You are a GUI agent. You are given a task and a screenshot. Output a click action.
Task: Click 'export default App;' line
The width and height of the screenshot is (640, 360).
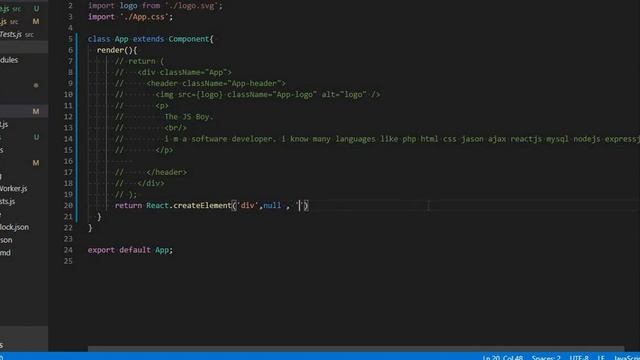coord(130,250)
